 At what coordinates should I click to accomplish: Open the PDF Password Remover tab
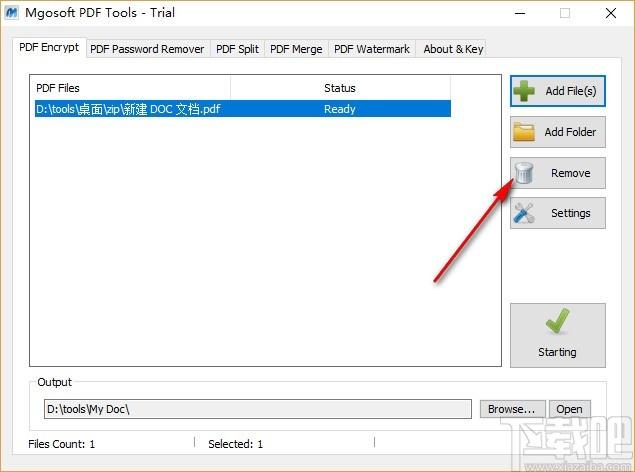pos(147,49)
